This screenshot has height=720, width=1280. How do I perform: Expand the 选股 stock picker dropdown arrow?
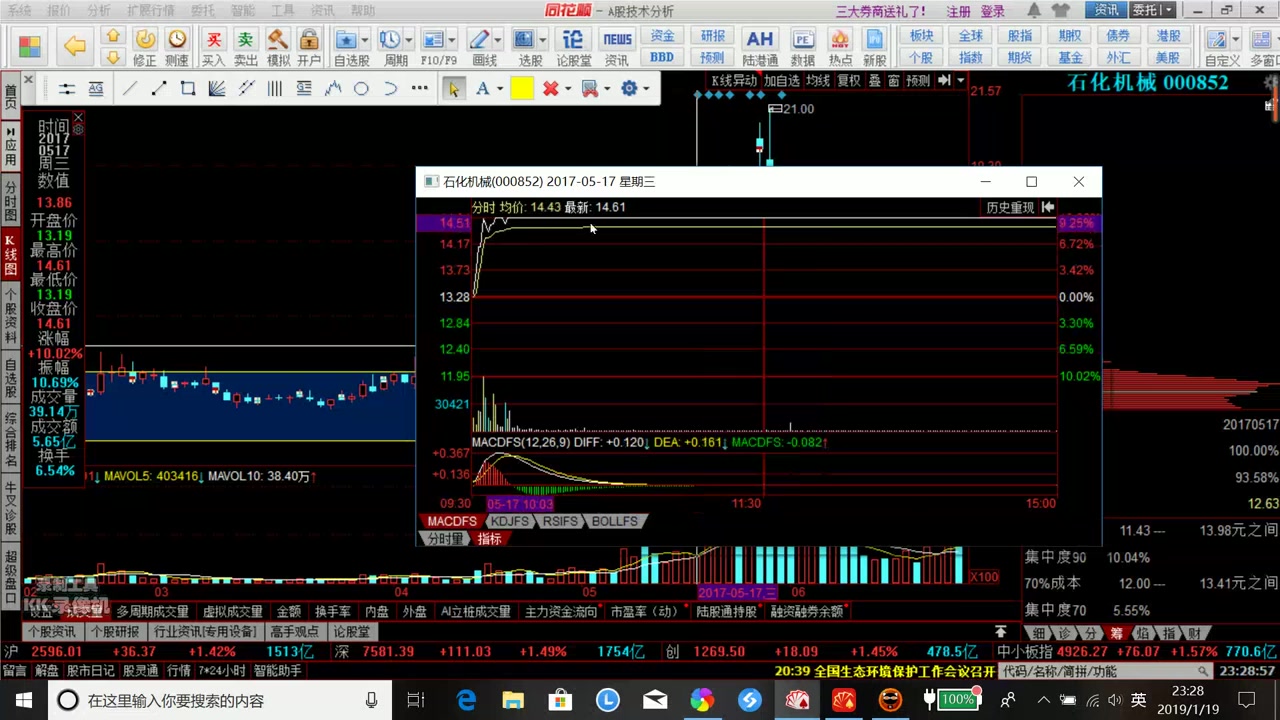tap(542, 40)
